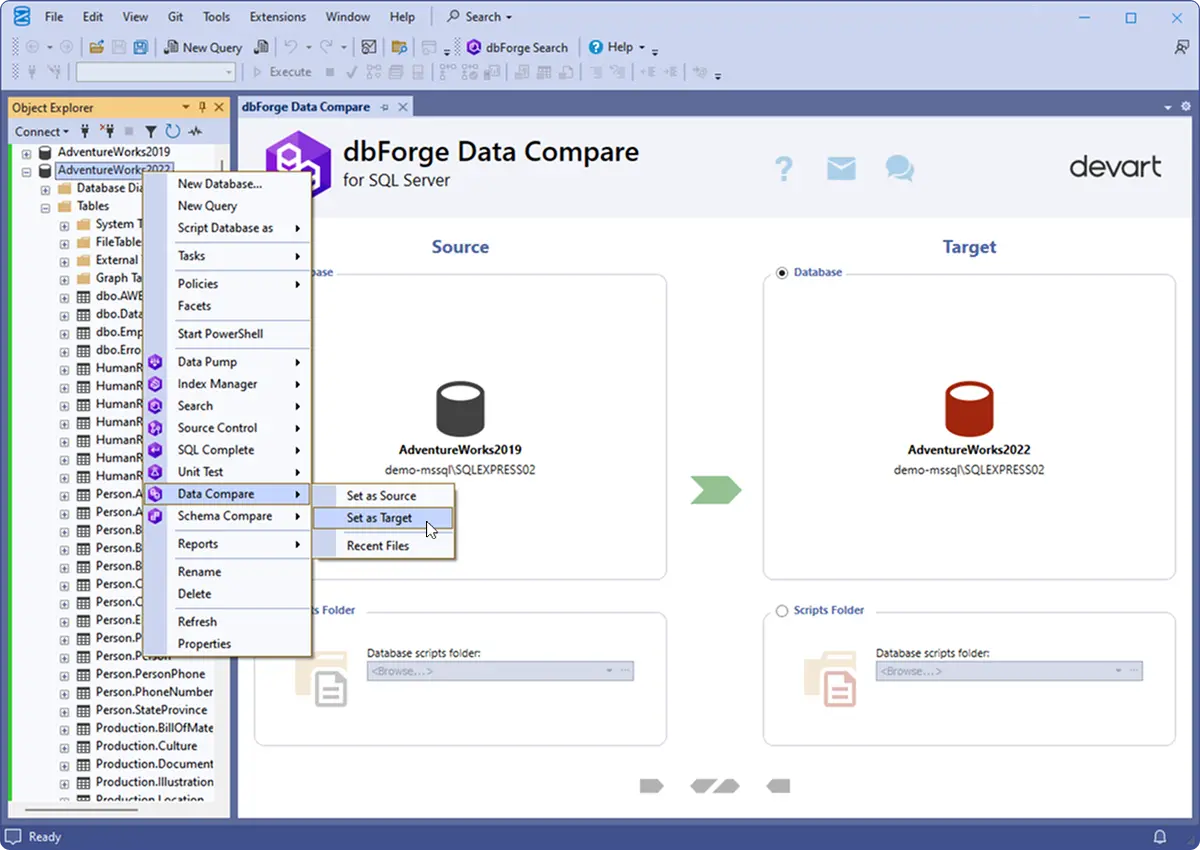Viewport: 1200px width, 850px height.
Task: Click the dbForge Search toolbar button
Action: (517, 47)
